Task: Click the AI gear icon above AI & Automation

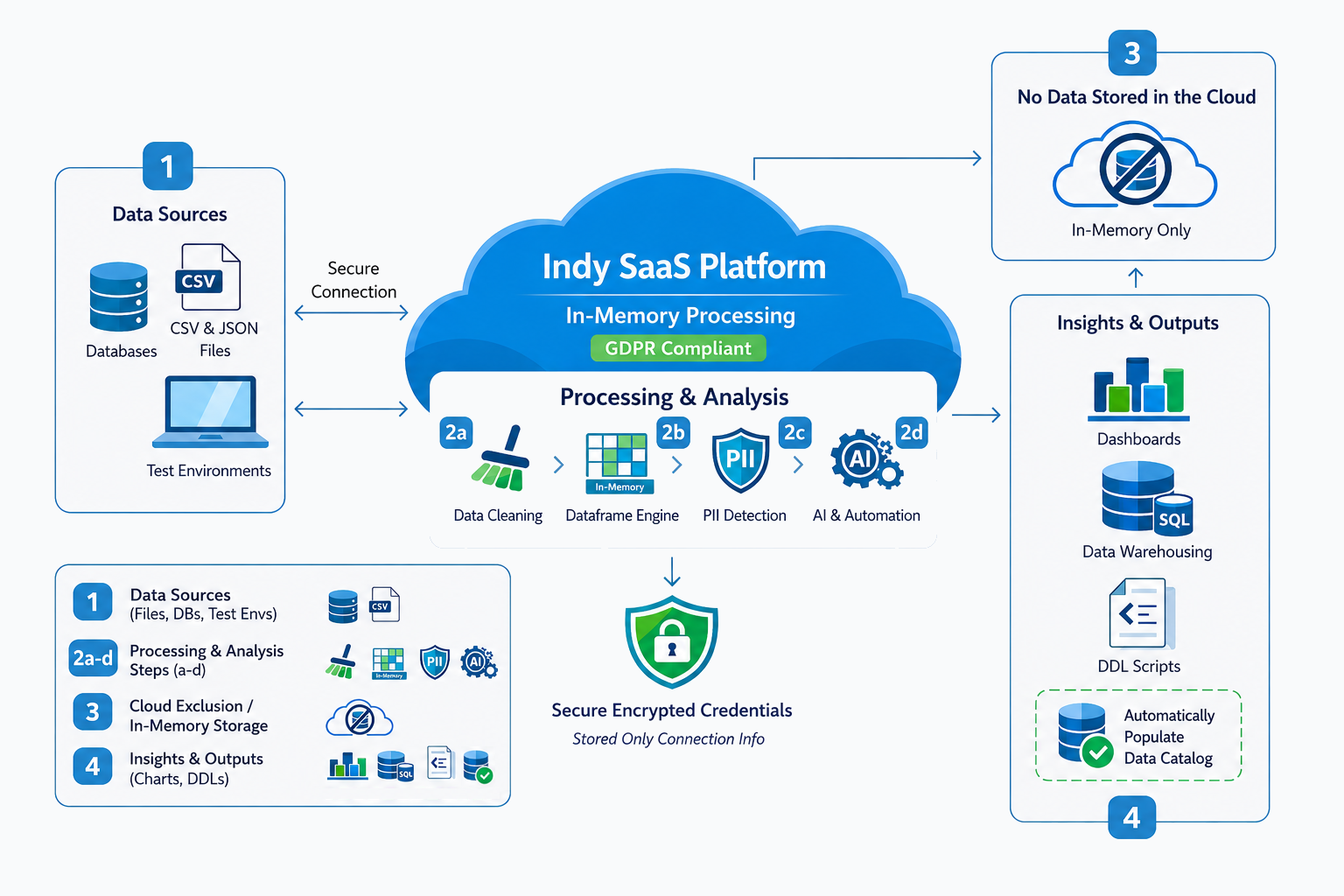Action: [x=865, y=458]
